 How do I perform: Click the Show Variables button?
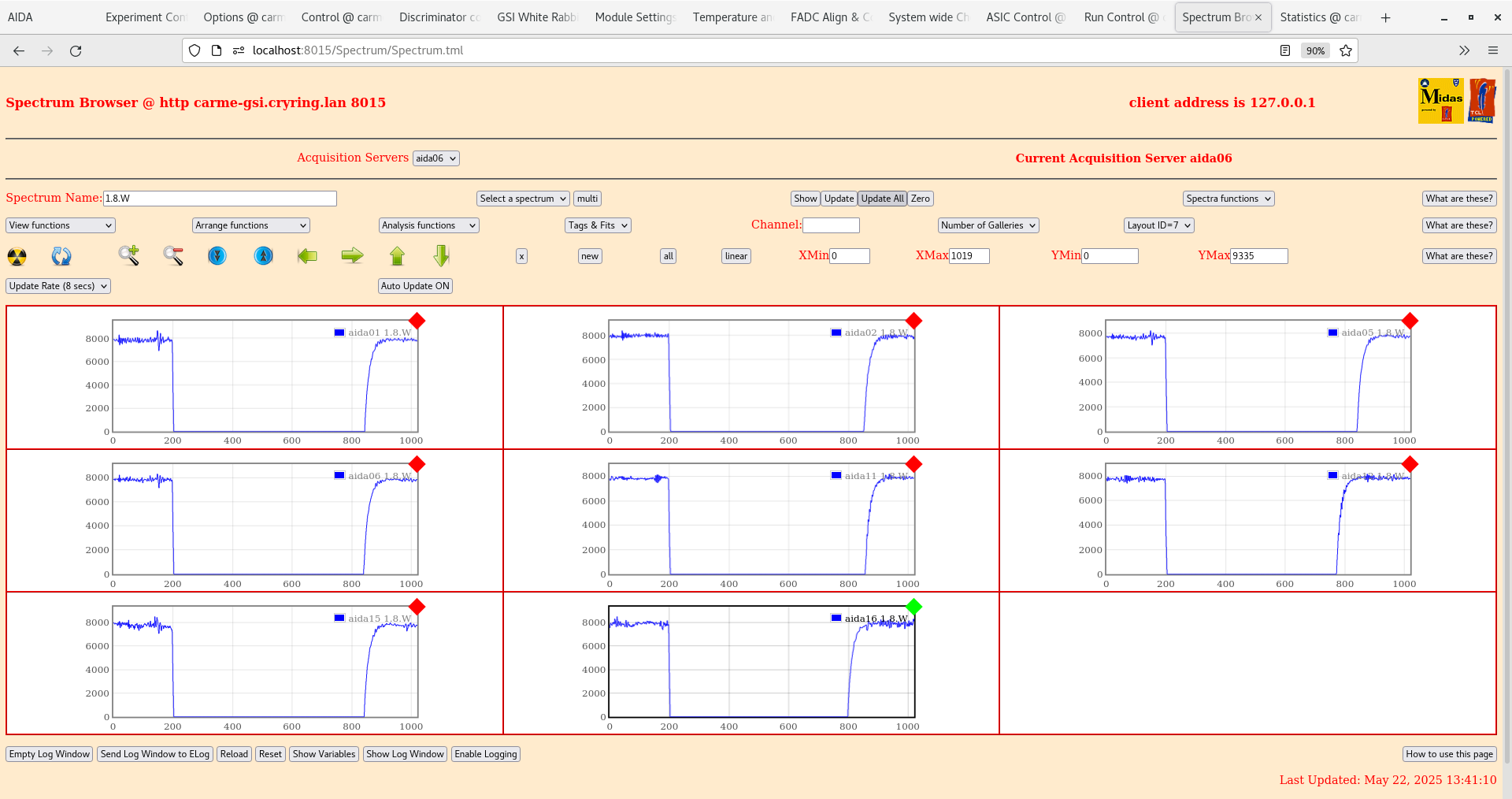click(324, 754)
